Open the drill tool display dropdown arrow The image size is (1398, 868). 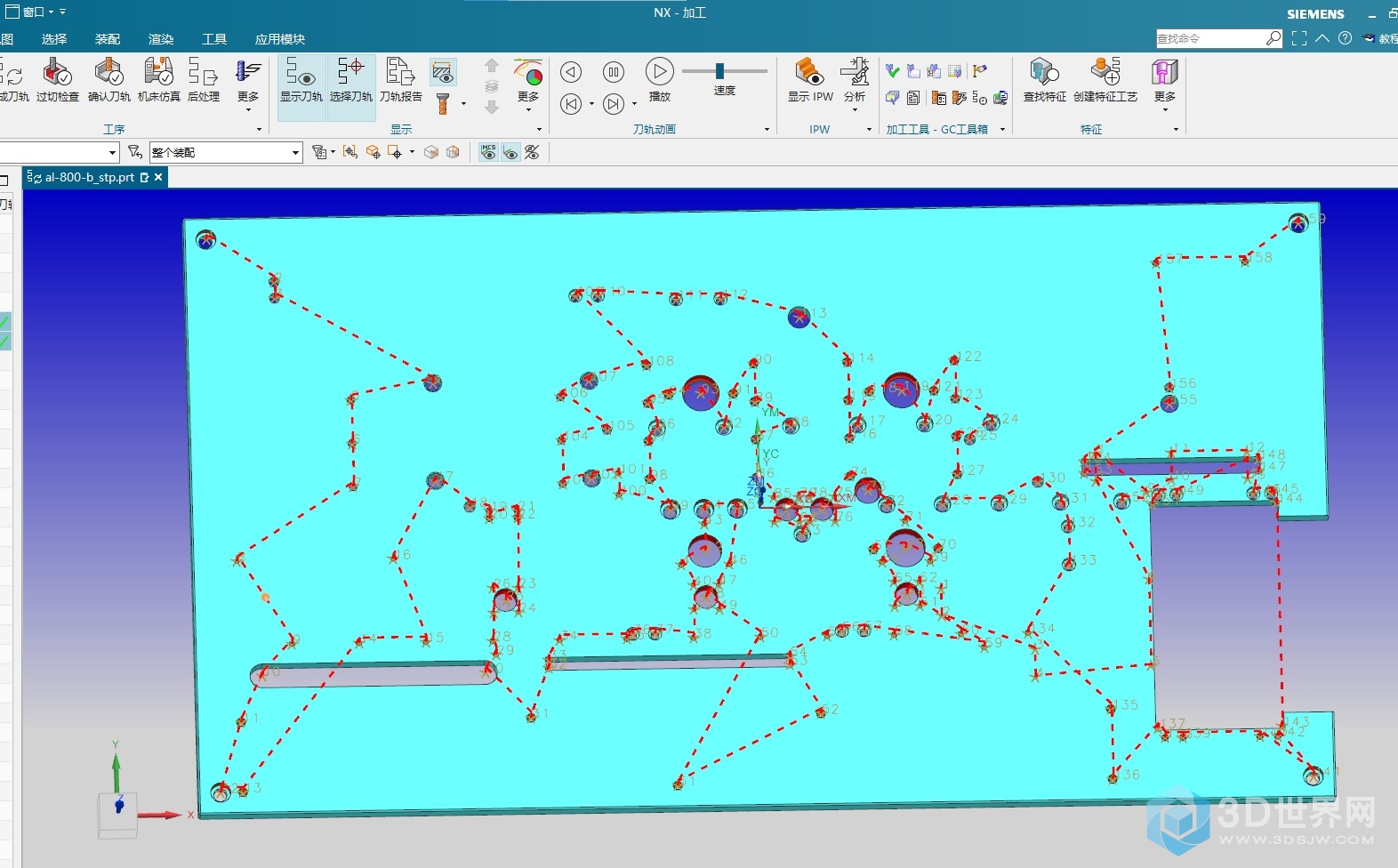click(x=463, y=104)
